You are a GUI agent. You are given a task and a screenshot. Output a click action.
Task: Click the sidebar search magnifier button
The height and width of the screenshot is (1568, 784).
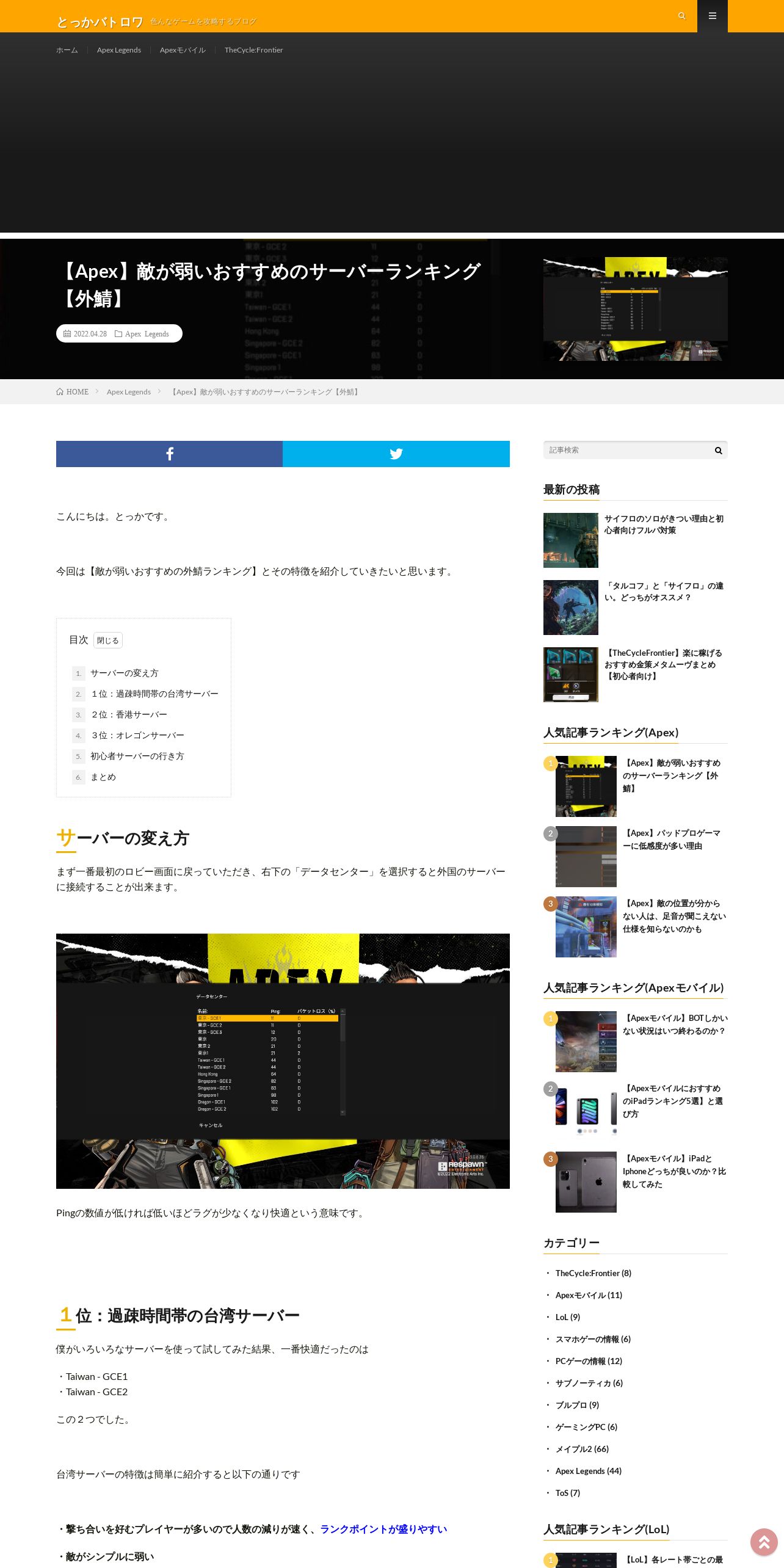718,450
